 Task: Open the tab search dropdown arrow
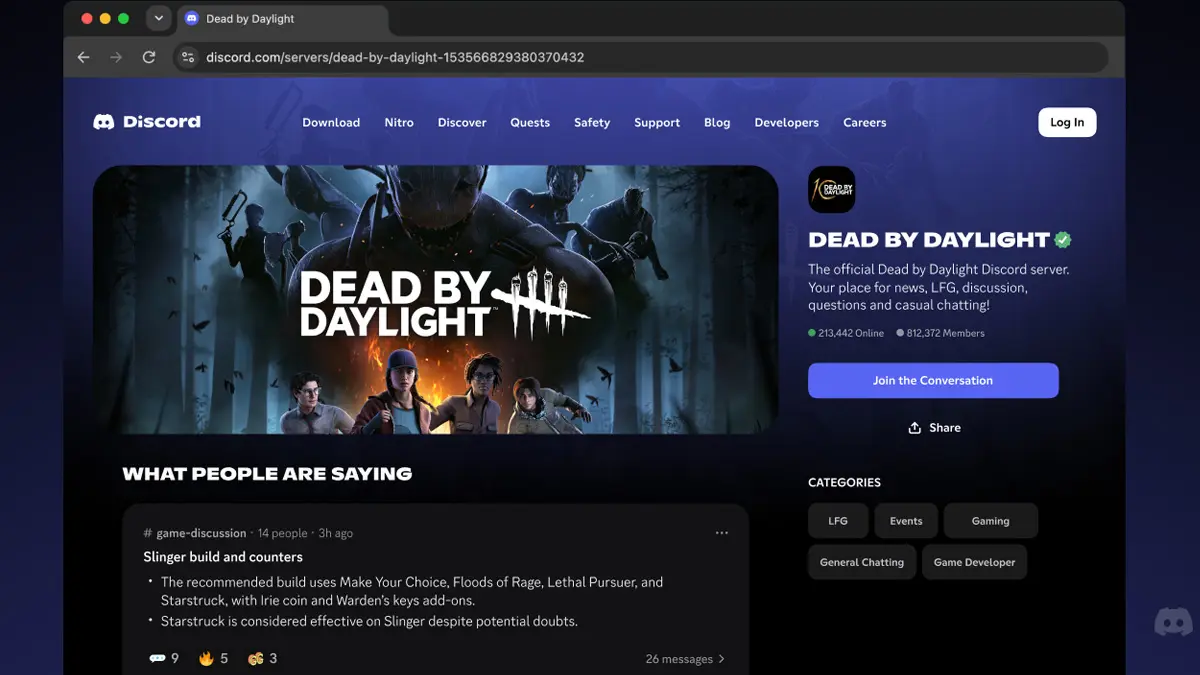coord(158,18)
